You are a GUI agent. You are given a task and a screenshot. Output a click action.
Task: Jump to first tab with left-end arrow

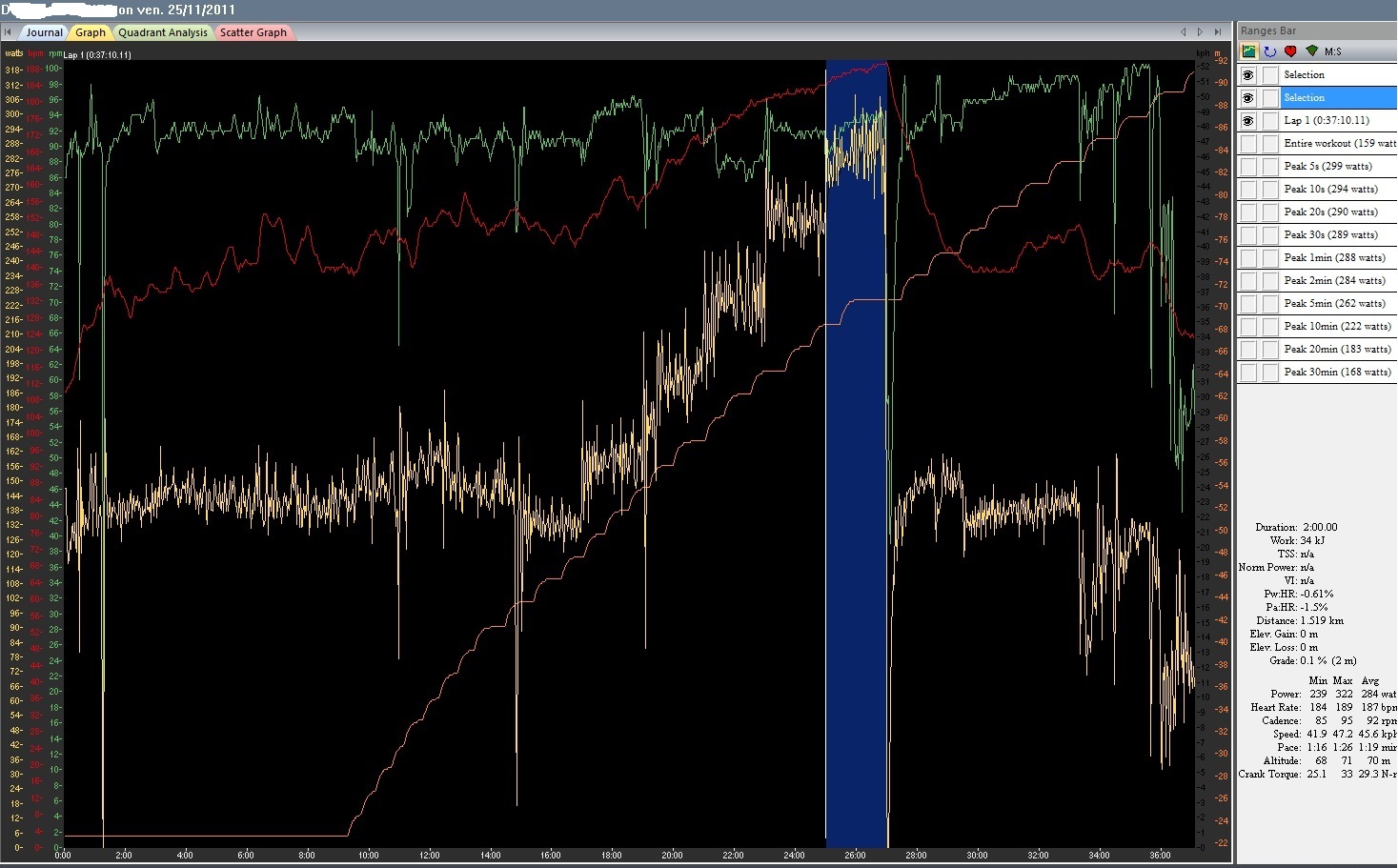click(x=8, y=32)
